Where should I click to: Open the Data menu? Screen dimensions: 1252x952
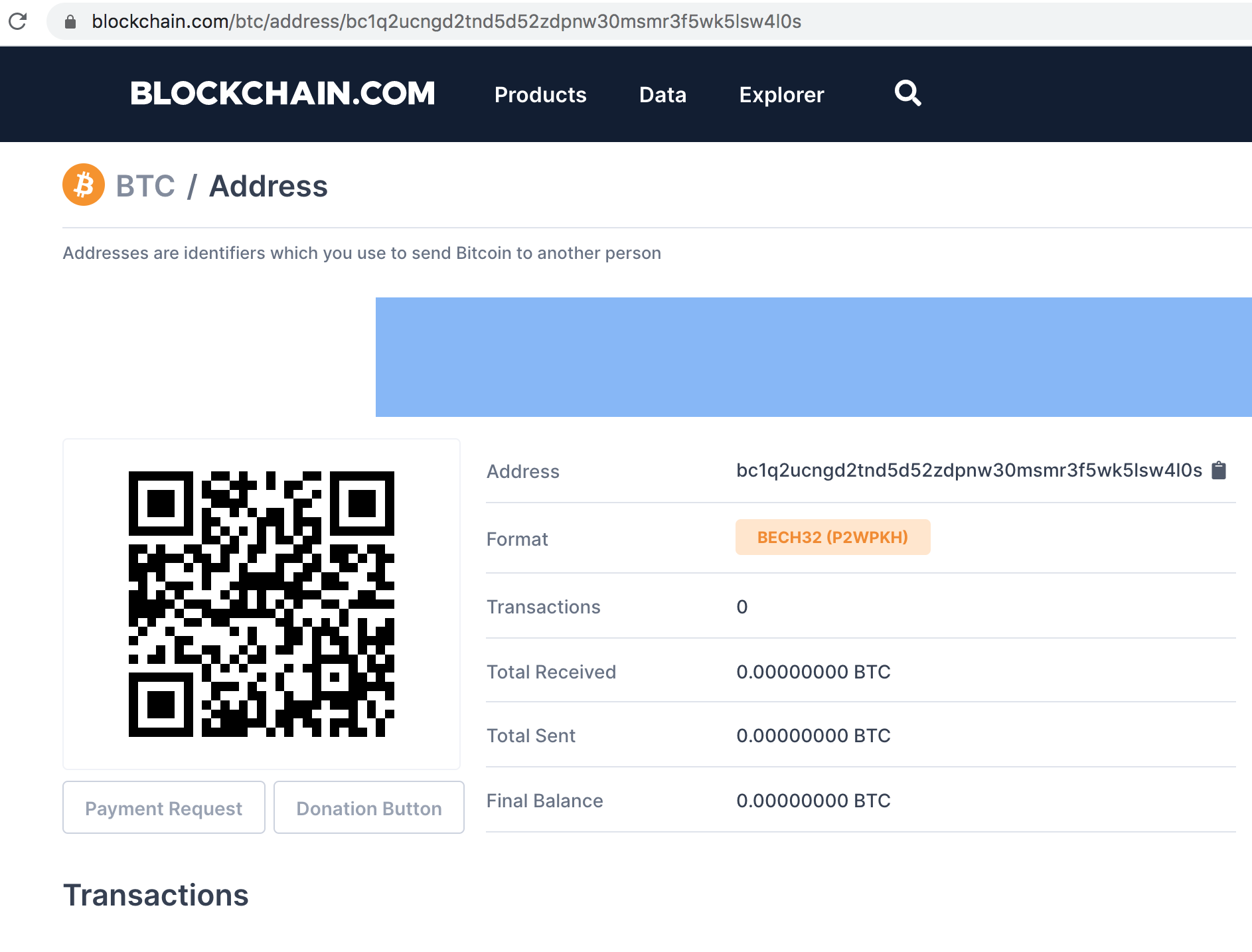tap(663, 95)
